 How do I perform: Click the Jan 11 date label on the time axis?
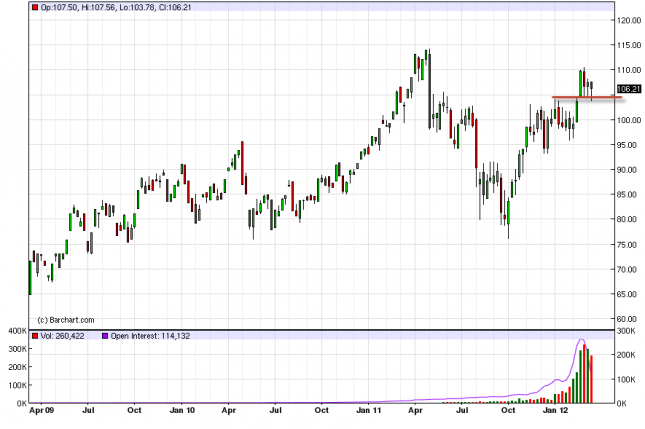point(369,410)
